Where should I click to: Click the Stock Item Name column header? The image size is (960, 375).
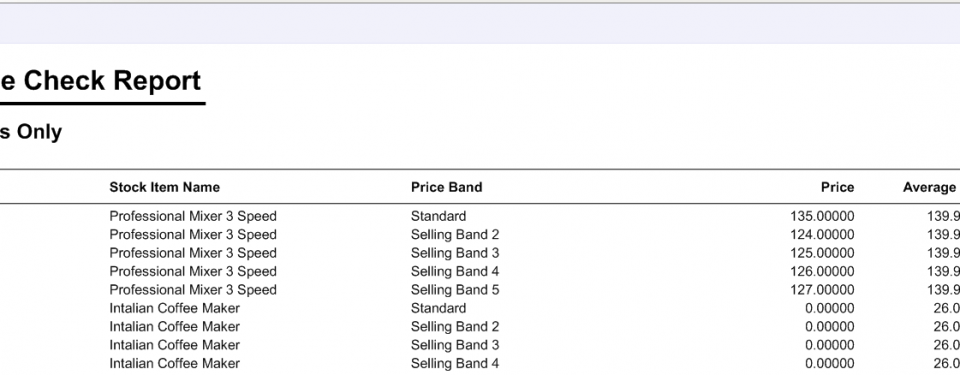[x=164, y=188]
